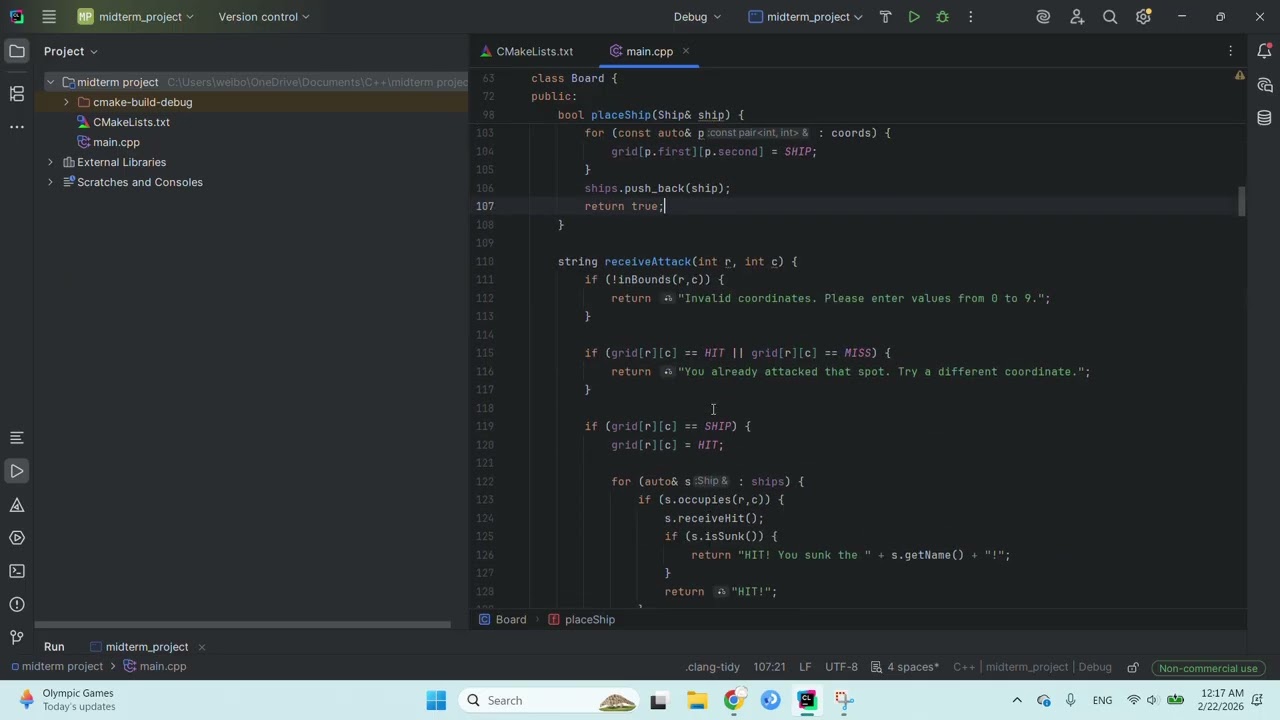Image resolution: width=1280 pixels, height=720 pixels.
Task: Open Code With Me add-user icon
Action: click(1077, 17)
